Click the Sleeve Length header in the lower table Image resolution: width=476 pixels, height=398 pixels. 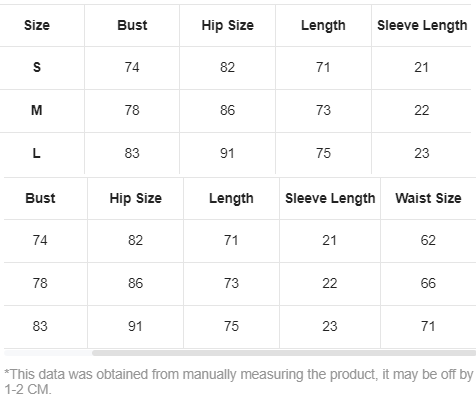pyautogui.click(x=330, y=198)
